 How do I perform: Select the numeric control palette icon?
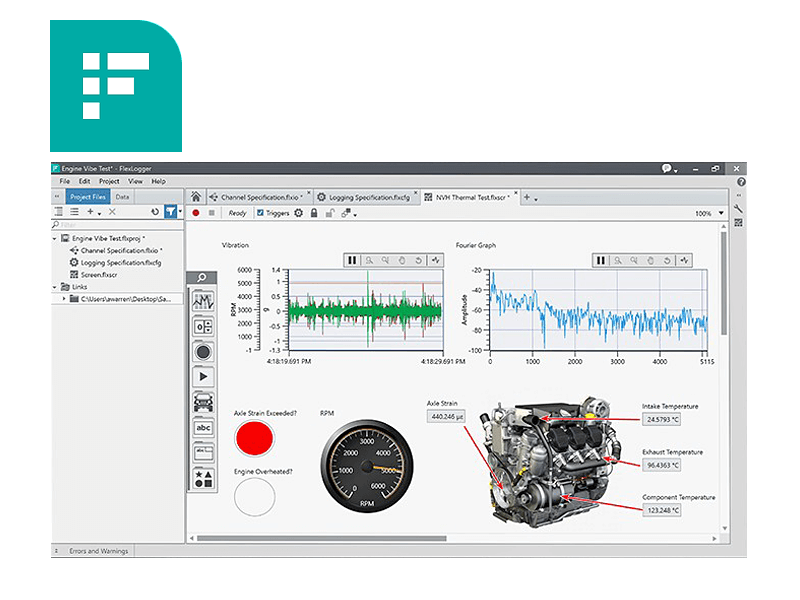[203, 326]
